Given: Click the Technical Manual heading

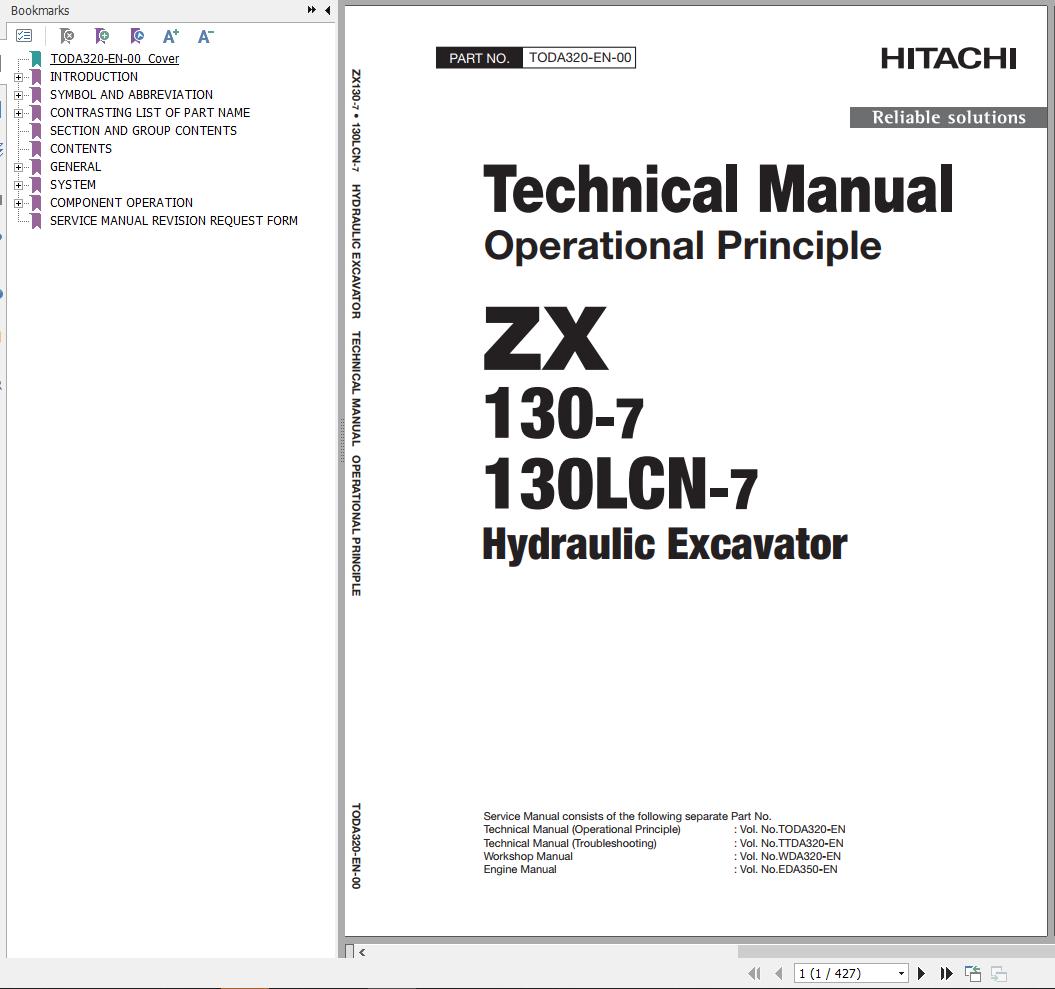Looking at the screenshot, I should coord(718,190).
